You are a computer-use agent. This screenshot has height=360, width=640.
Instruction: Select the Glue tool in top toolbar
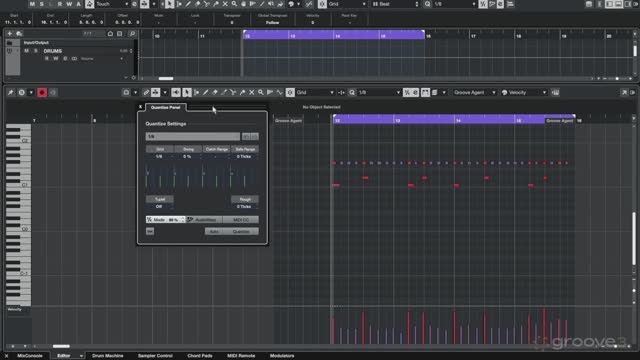(216, 4)
